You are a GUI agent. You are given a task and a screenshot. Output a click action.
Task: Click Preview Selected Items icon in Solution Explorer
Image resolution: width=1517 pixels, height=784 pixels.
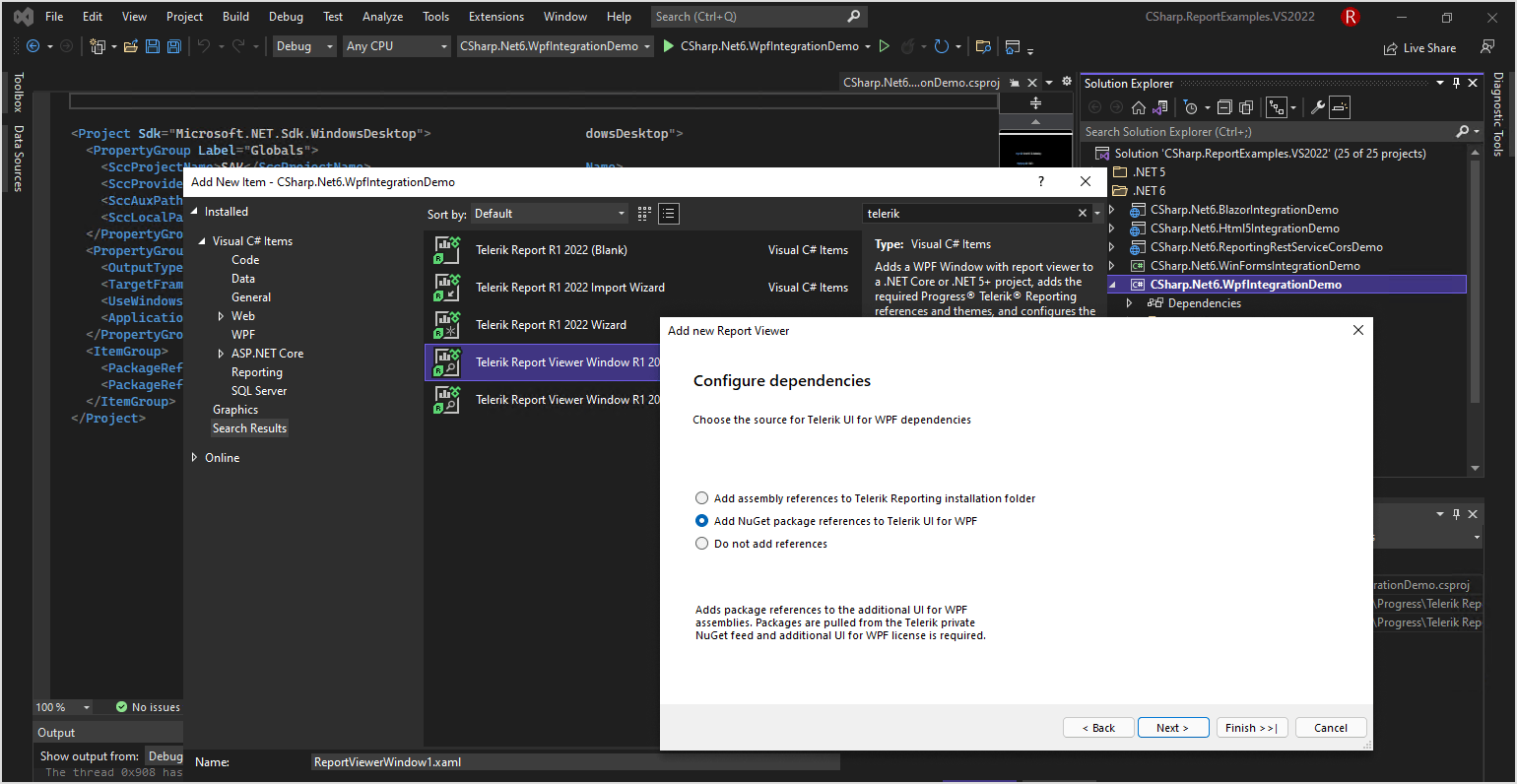click(1339, 107)
